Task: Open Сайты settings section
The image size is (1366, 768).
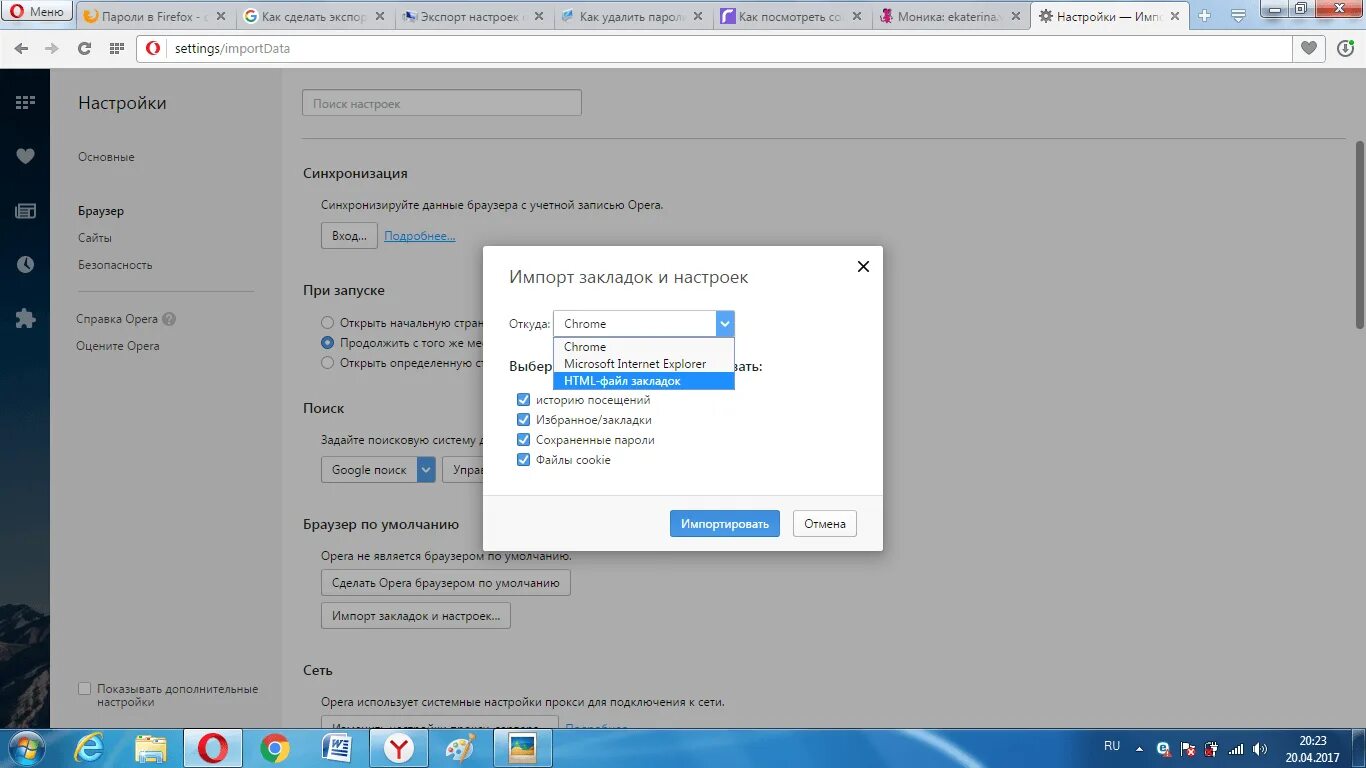Action: click(95, 238)
